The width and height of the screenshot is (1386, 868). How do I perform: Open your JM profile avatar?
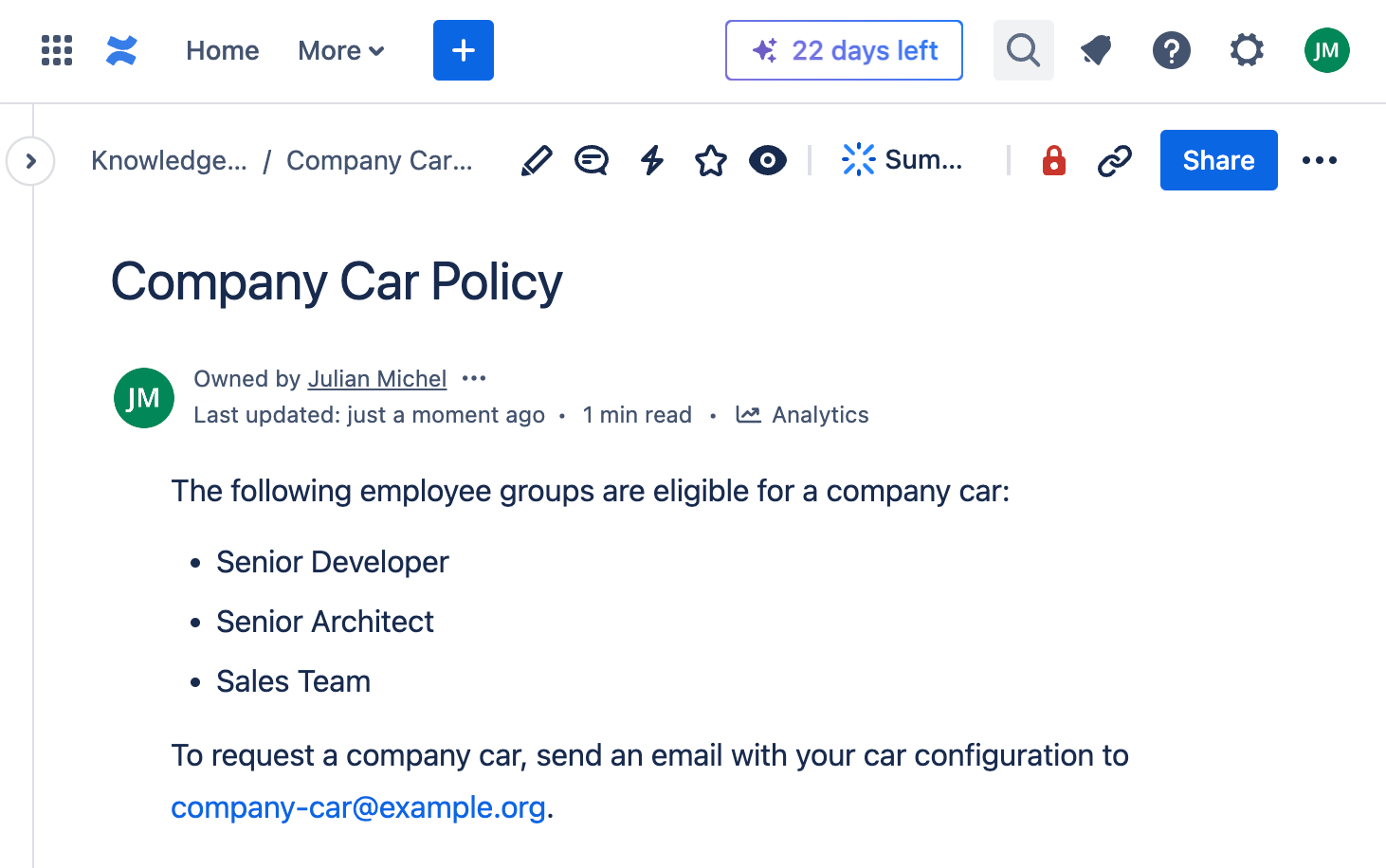(1326, 50)
